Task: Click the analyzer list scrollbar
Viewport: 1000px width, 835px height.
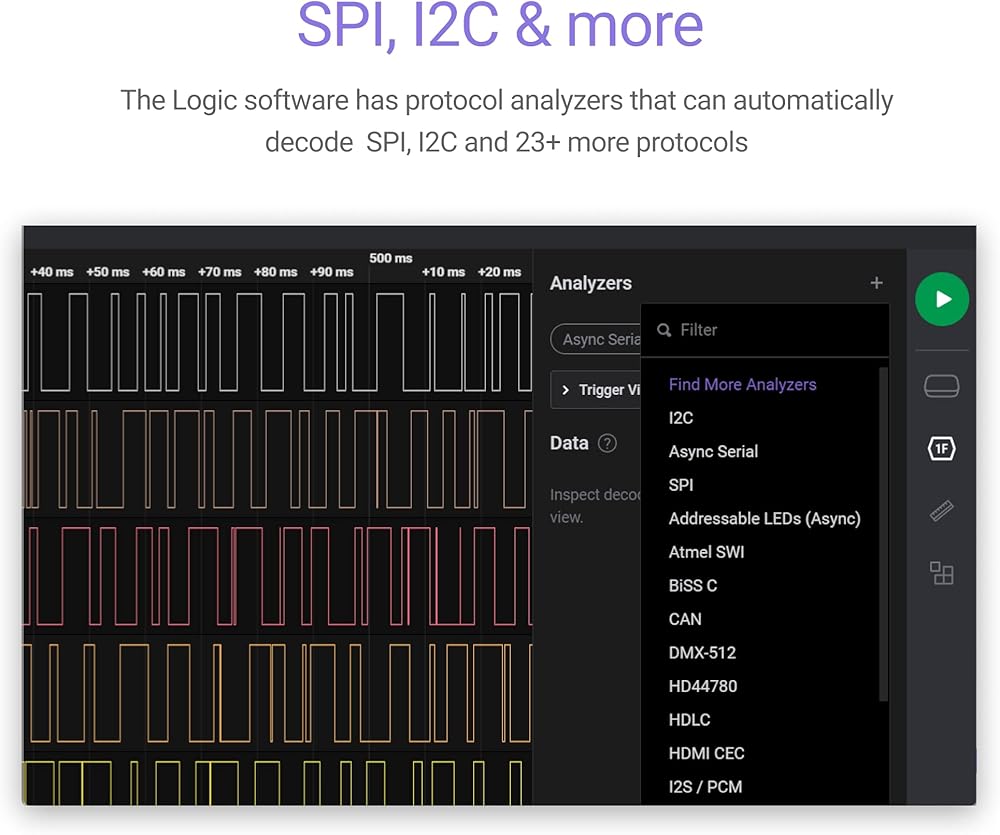Action: (x=883, y=530)
